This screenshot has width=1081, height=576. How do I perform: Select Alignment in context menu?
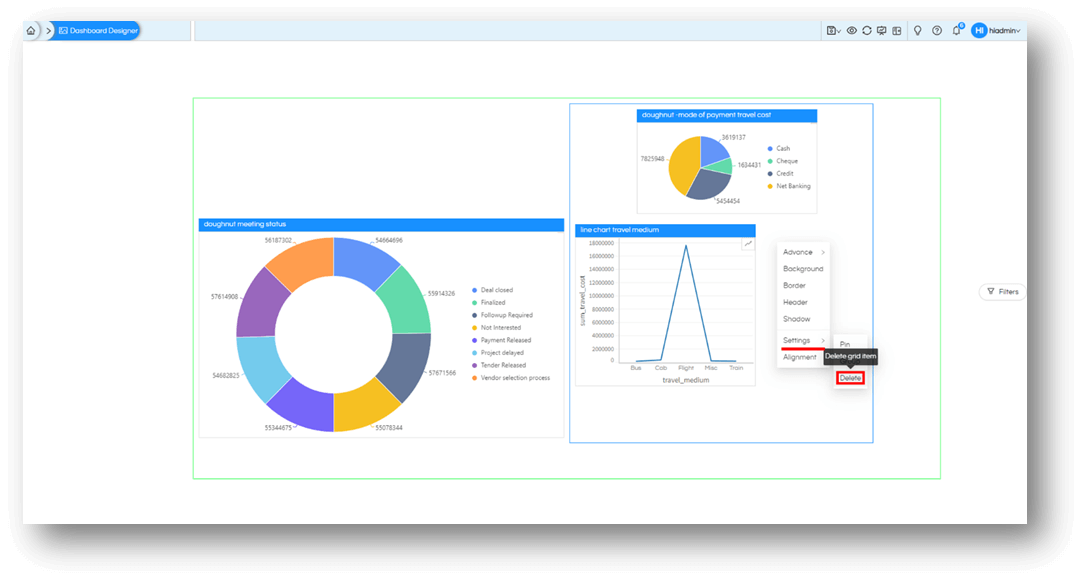[800, 357]
